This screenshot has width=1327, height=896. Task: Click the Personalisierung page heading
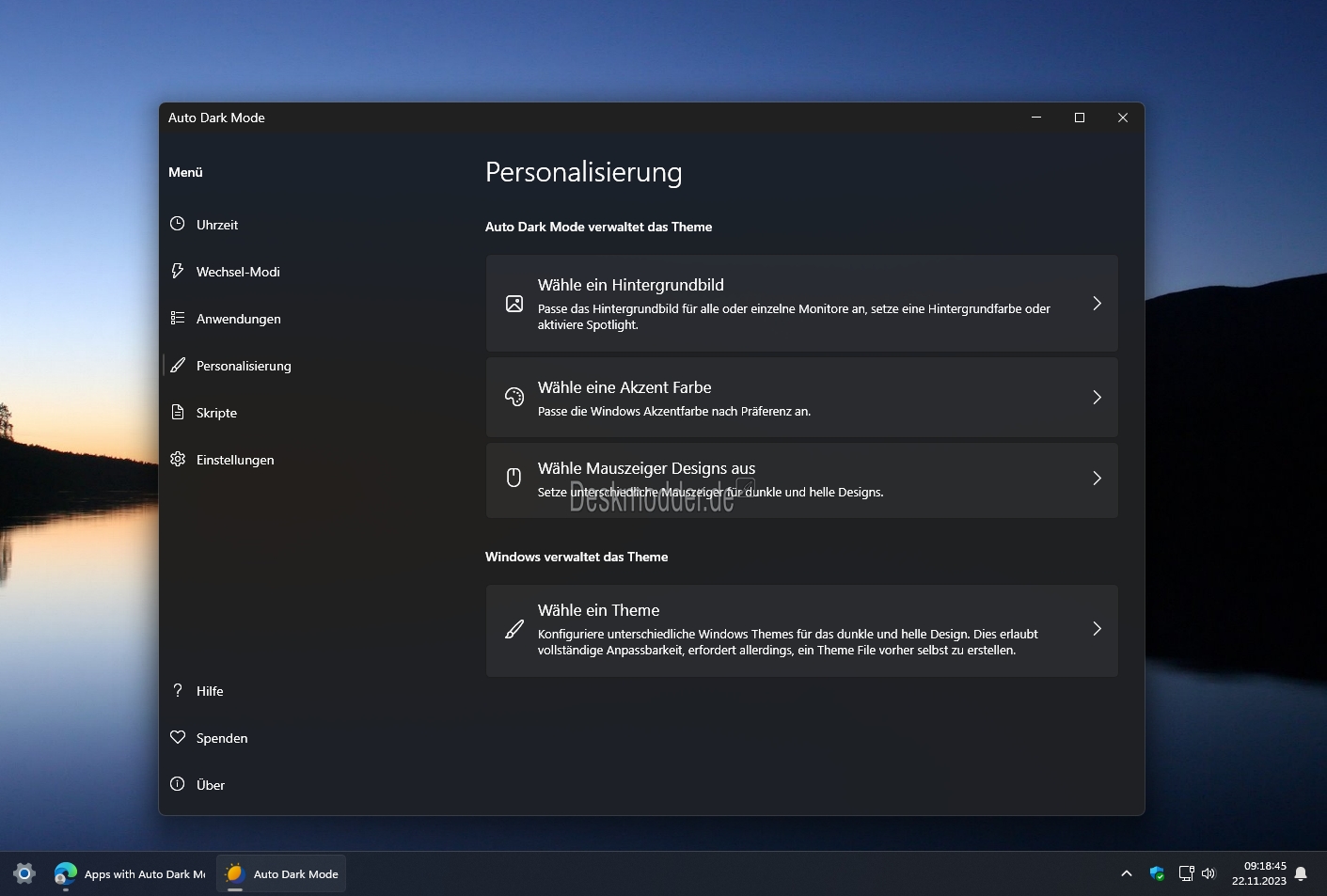point(583,172)
